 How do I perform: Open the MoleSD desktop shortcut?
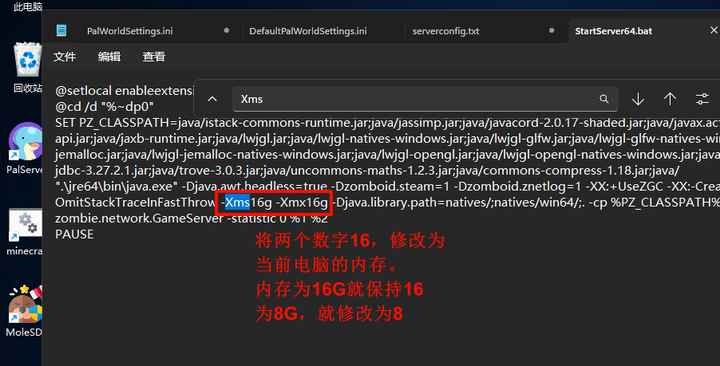pyautogui.click(x=24, y=310)
